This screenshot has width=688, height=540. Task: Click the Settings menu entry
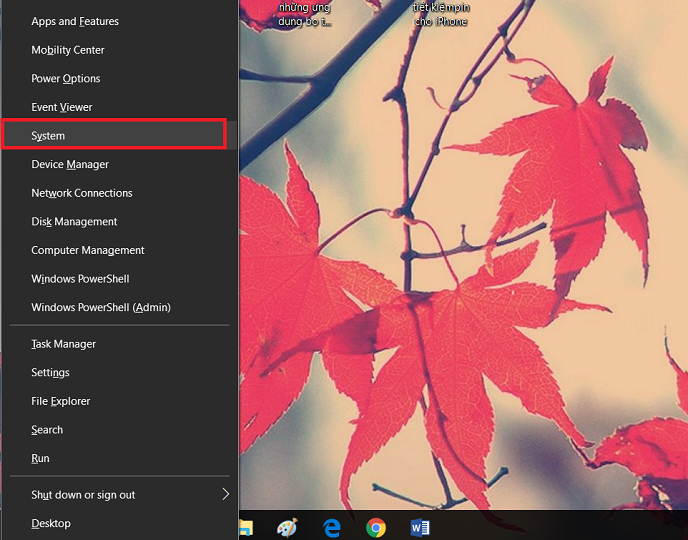tap(50, 373)
